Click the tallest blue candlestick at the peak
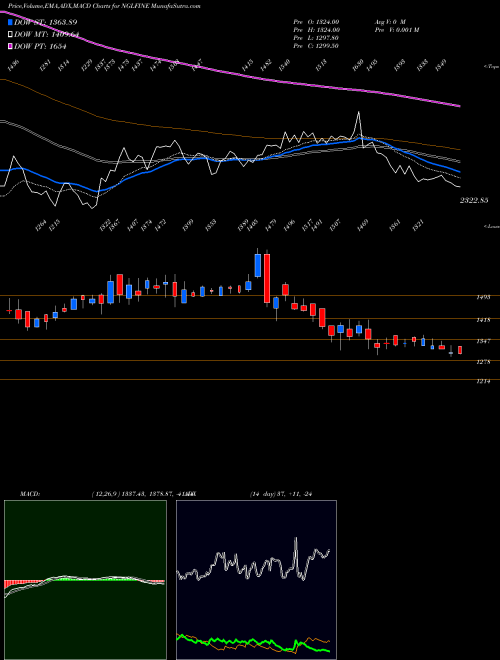 (258, 265)
